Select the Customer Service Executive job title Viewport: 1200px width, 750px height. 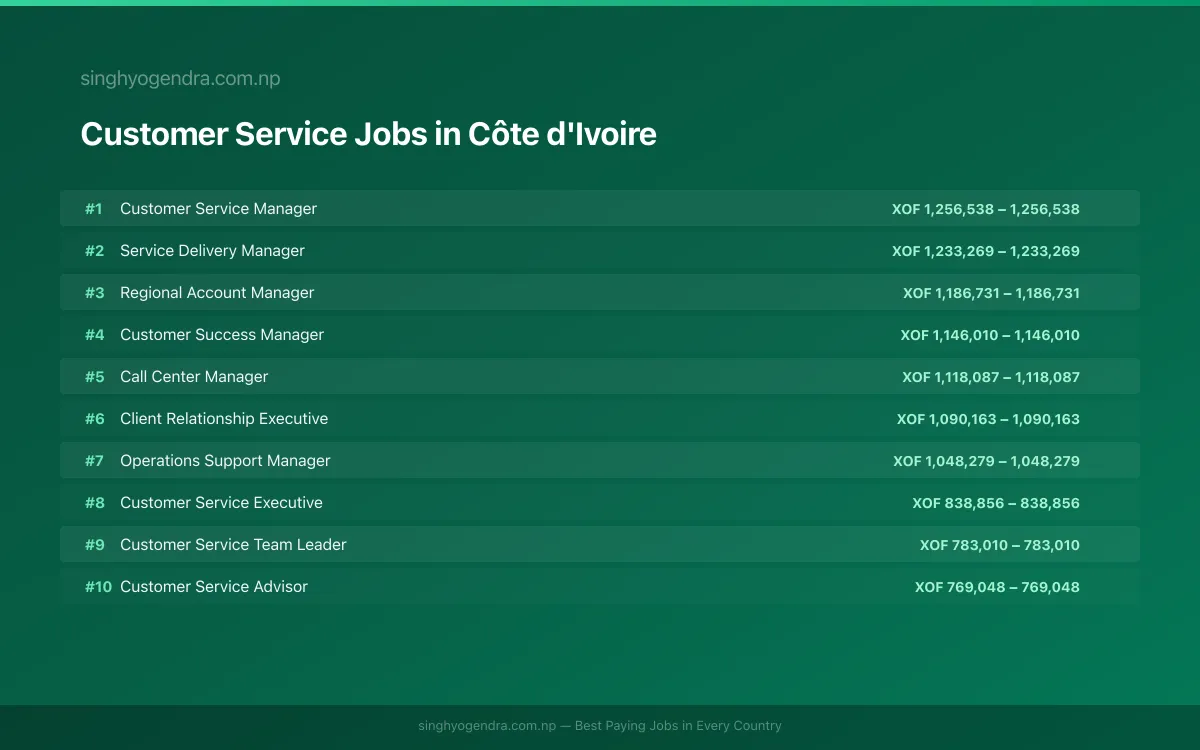coord(221,503)
